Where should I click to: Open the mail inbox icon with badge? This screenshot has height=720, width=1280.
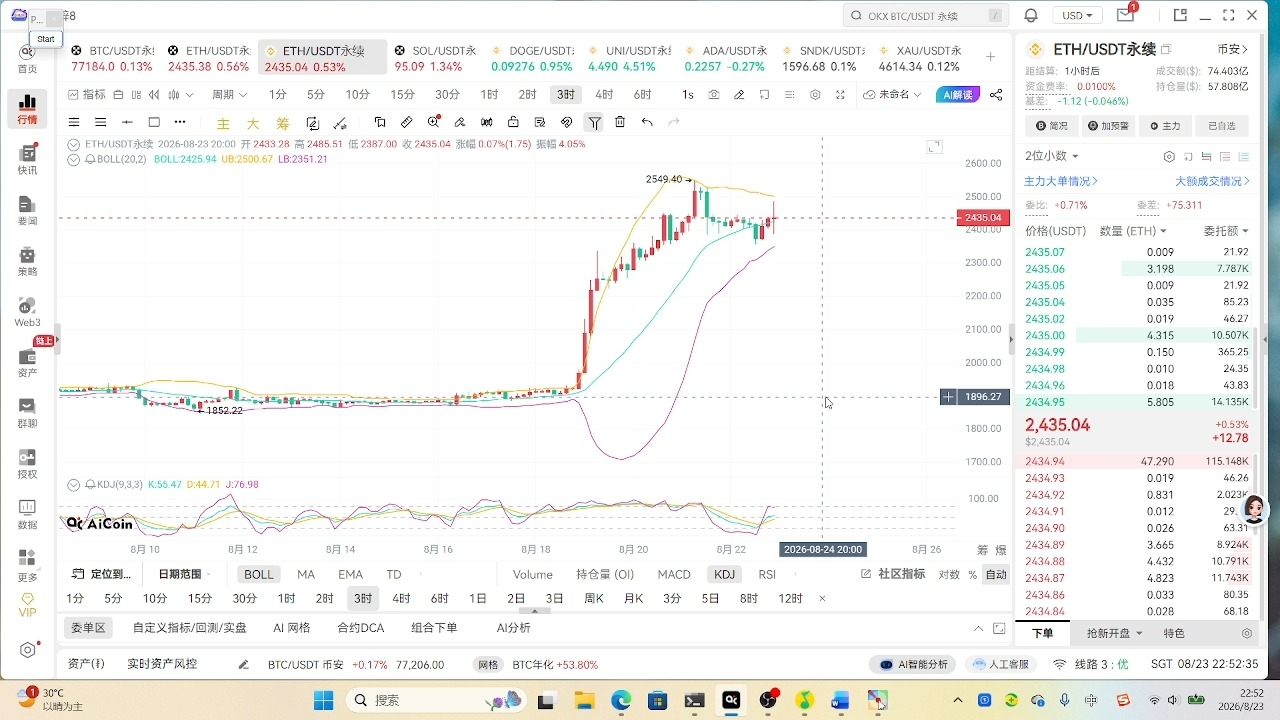point(1126,14)
